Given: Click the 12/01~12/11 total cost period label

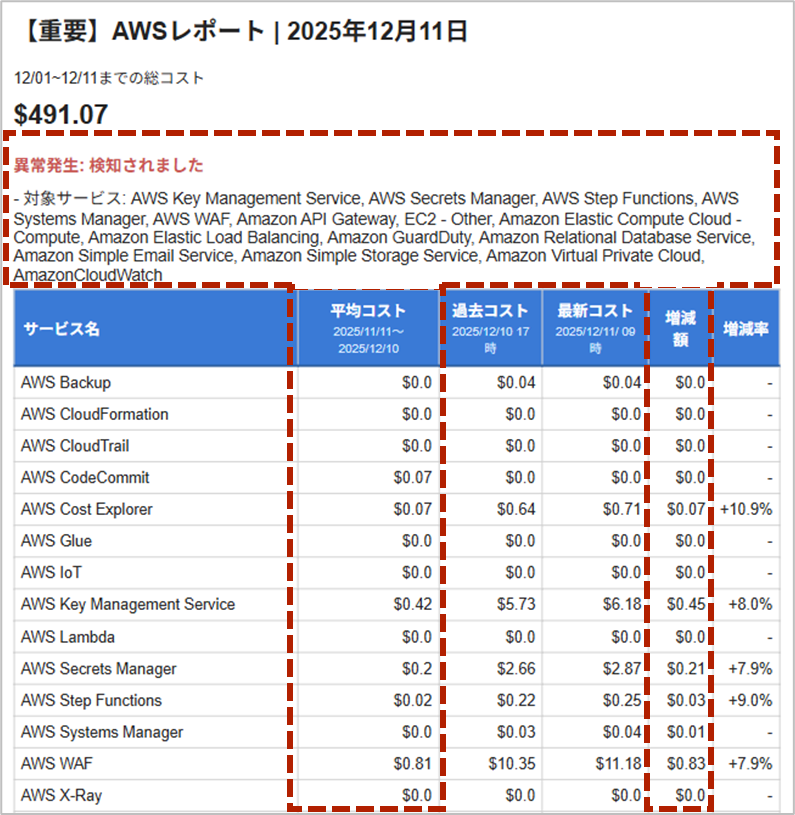Looking at the screenshot, I should click(109, 78).
